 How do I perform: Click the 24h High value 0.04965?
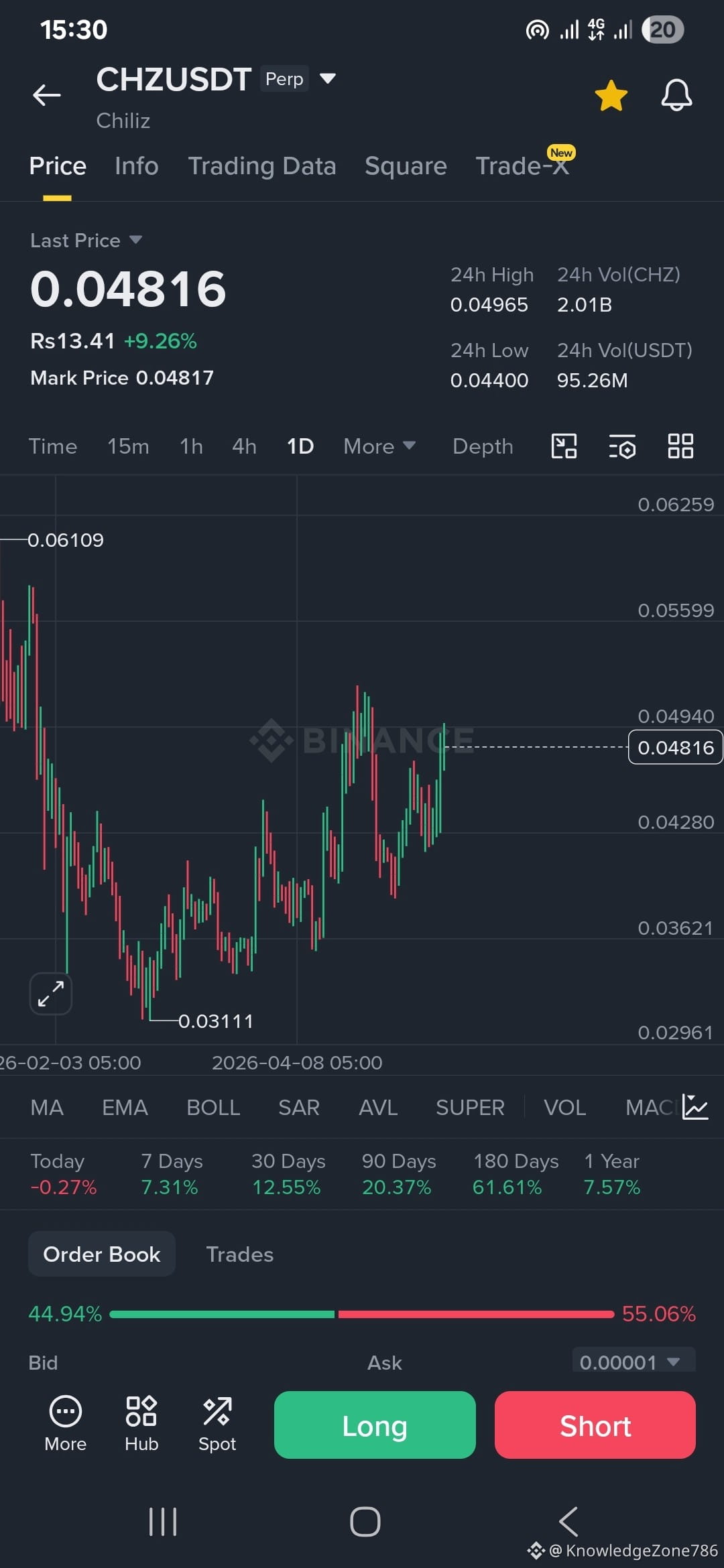click(x=489, y=305)
